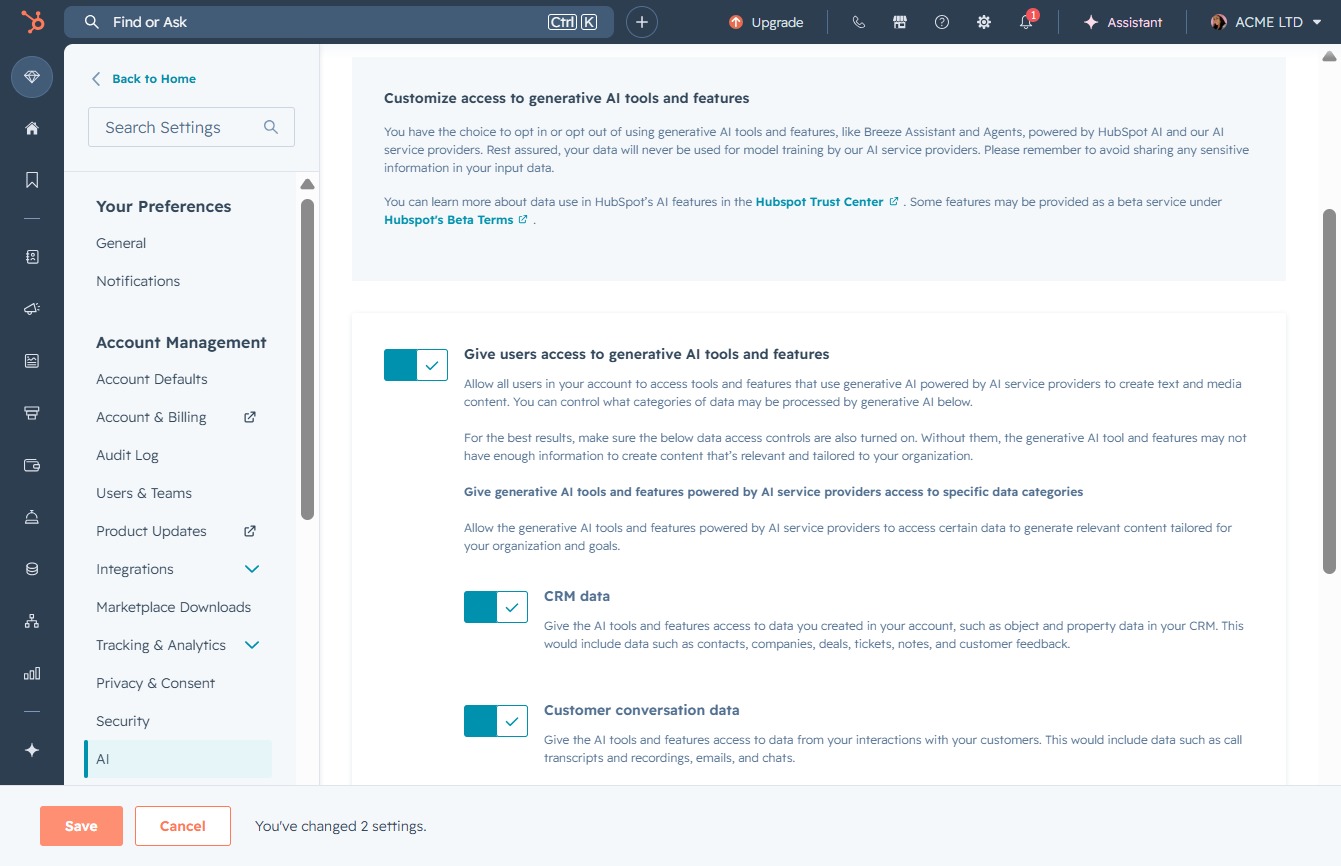Click external link icon beside Account & Billing
Screen dimensions: 1341x866
(x=250, y=417)
